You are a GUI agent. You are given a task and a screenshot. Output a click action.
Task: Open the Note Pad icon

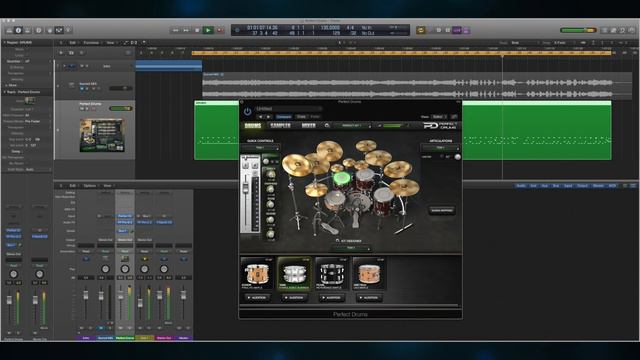point(613,30)
